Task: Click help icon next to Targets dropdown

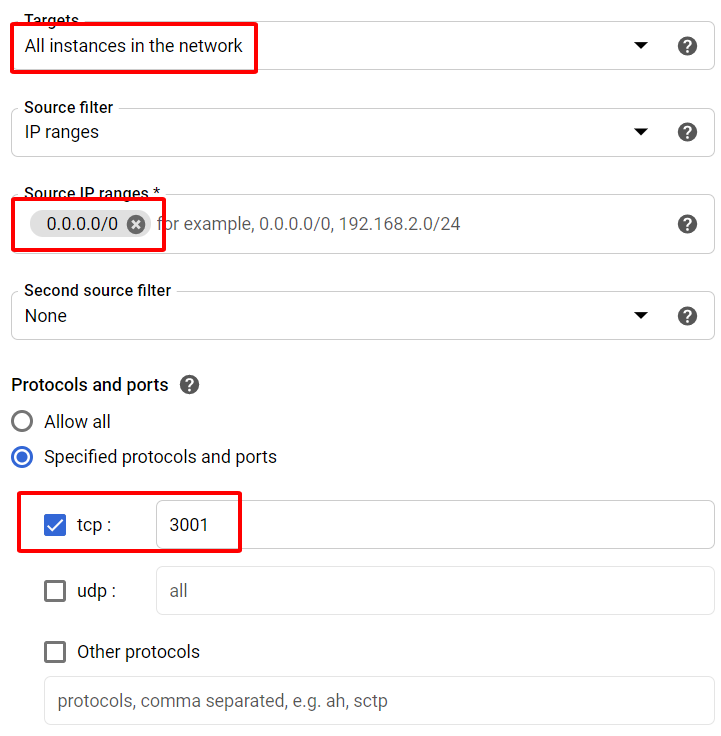Action: tap(687, 46)
